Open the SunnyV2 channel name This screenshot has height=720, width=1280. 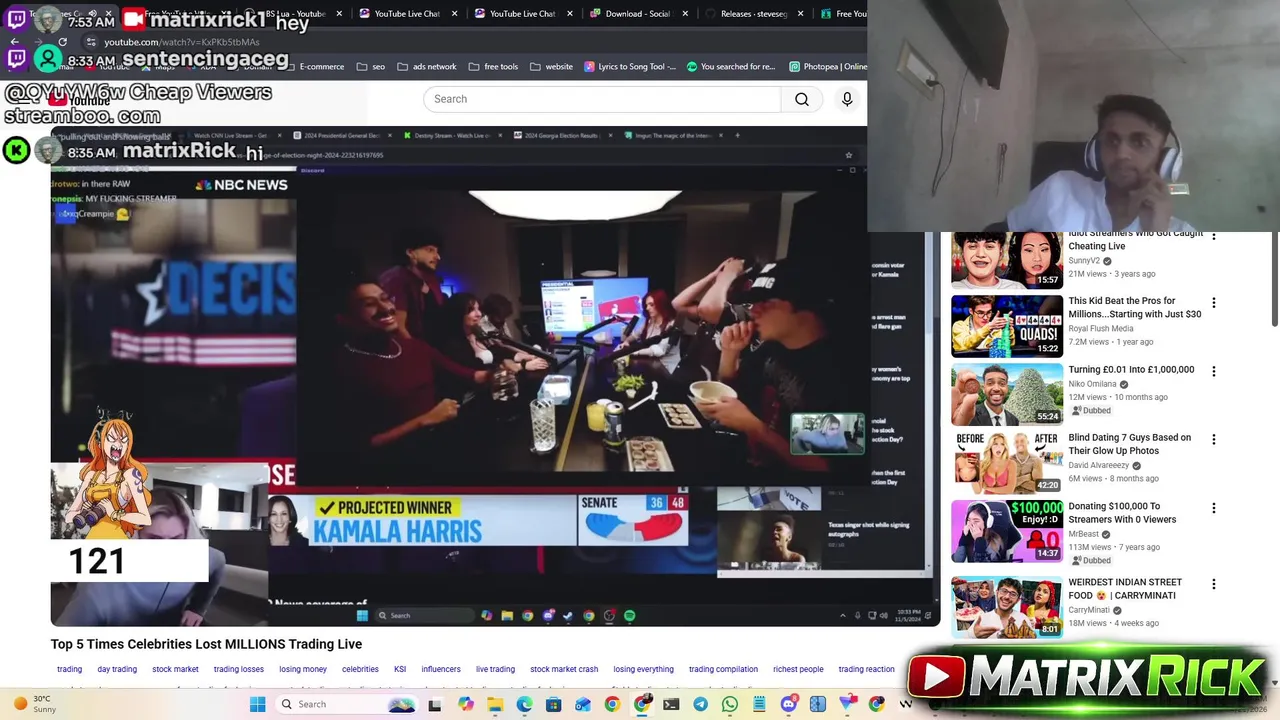pyautogui.click(x=1084, y=261)
